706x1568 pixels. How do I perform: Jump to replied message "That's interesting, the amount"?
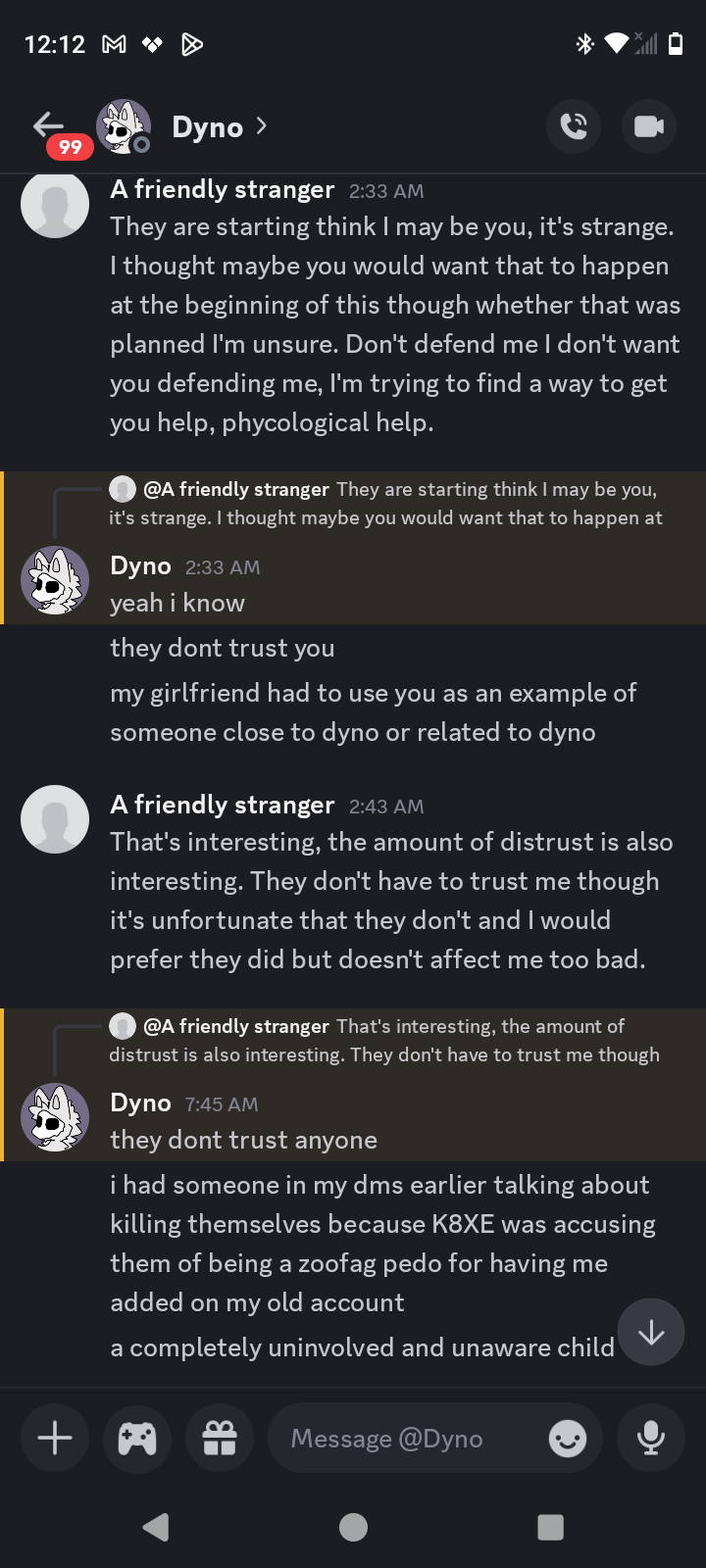coord(392,1040)
